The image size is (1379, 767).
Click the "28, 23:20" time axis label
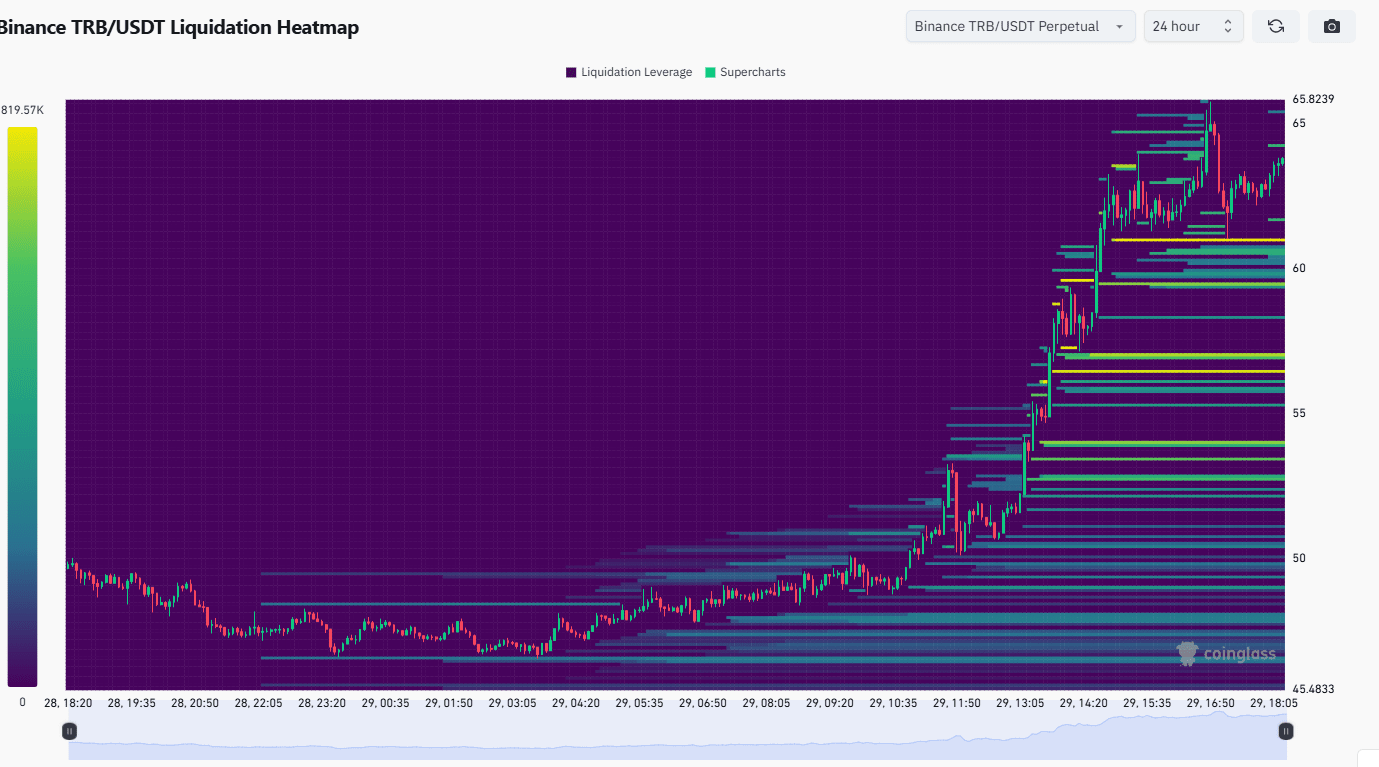(x=322, y=703)
